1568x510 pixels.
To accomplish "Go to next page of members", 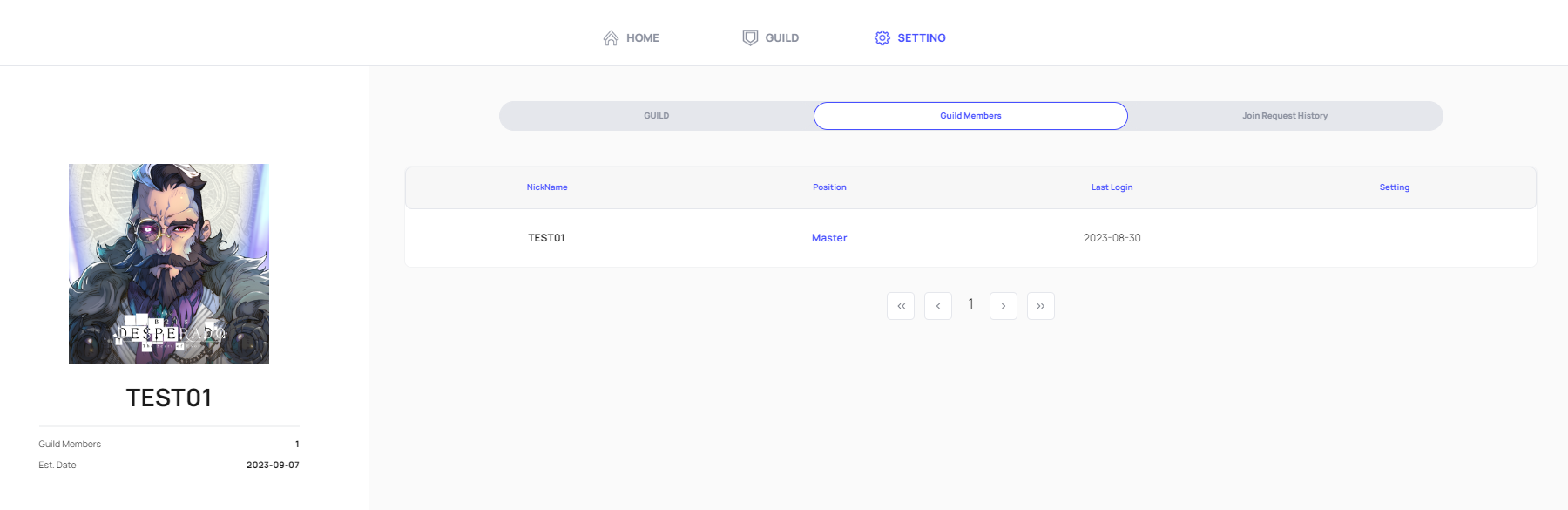I will [x=1004, y=306].
